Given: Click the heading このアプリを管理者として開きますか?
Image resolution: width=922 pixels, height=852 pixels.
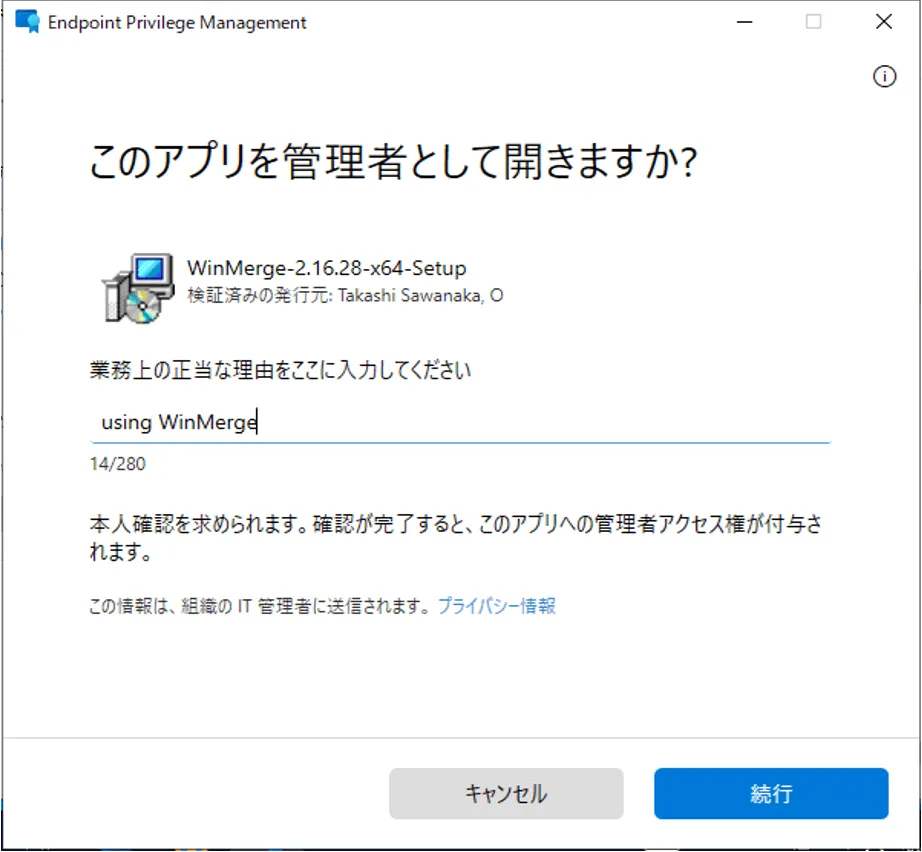Looking at the screenshot, I should (393, 161).
